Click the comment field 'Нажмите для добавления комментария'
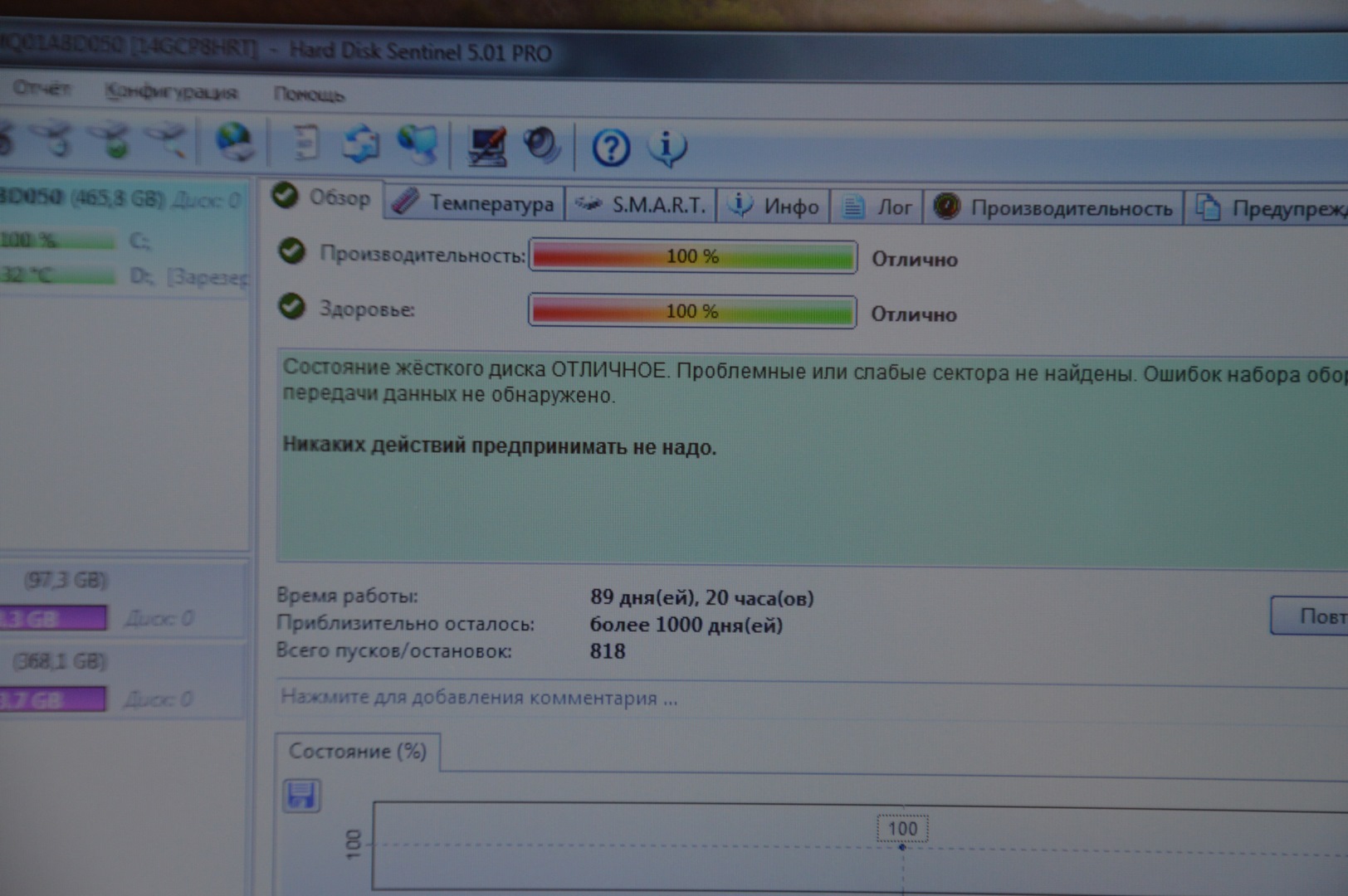1348x896 pixels. point(480,698)
